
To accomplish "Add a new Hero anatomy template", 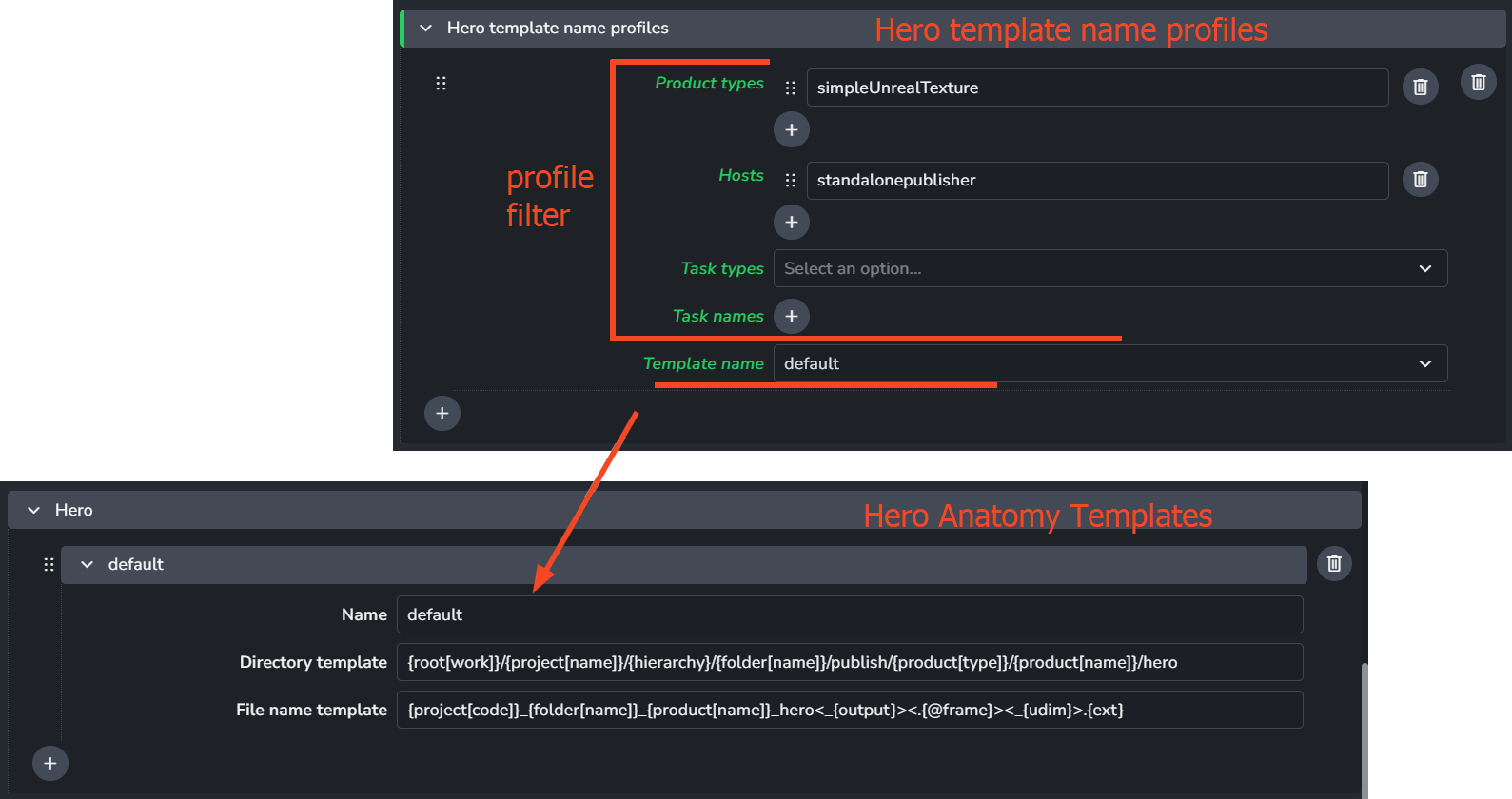I will pyautogui.click(x=50, y=763).
